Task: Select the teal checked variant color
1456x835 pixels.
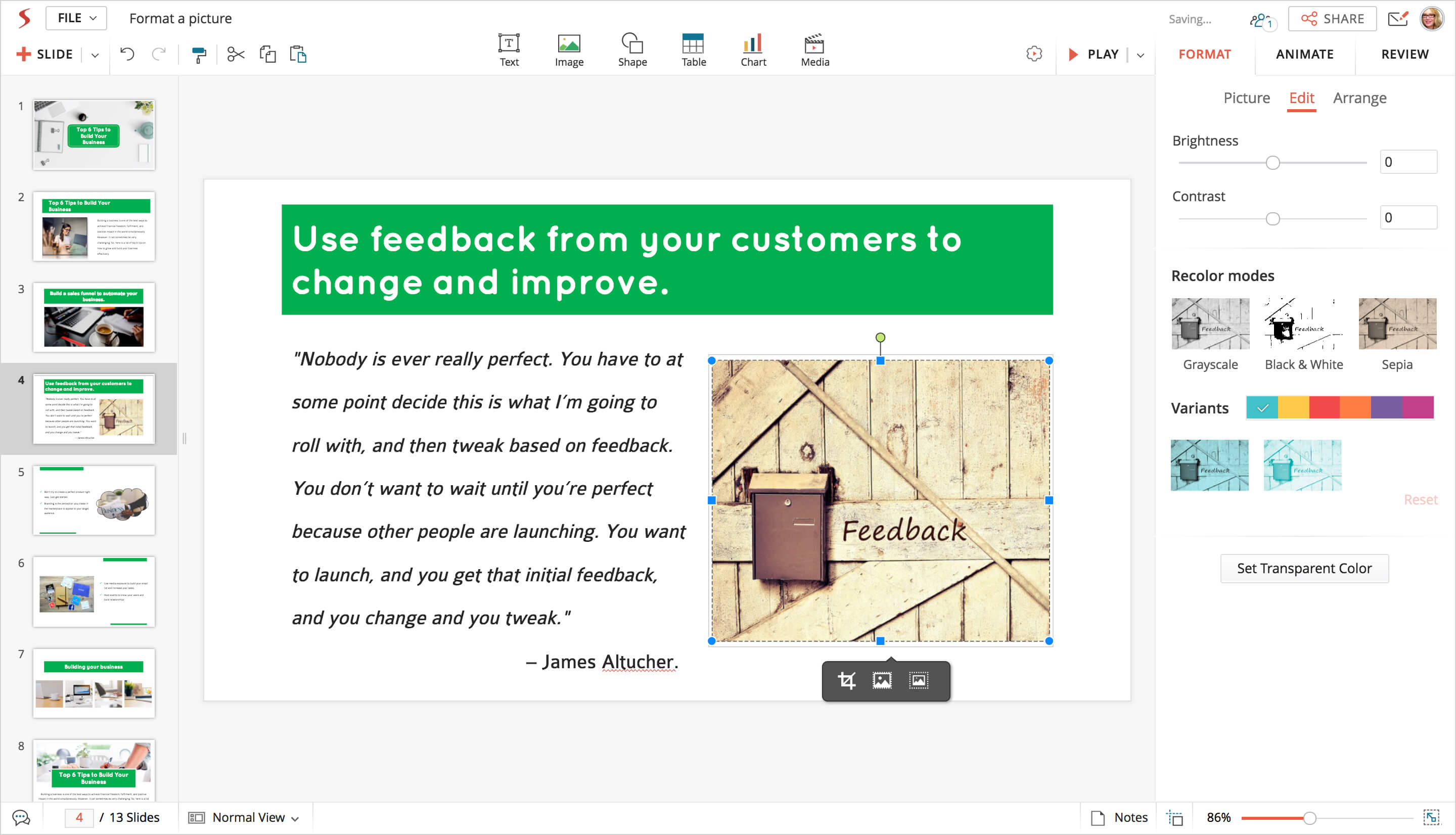Action: (x=1261, y=408)
